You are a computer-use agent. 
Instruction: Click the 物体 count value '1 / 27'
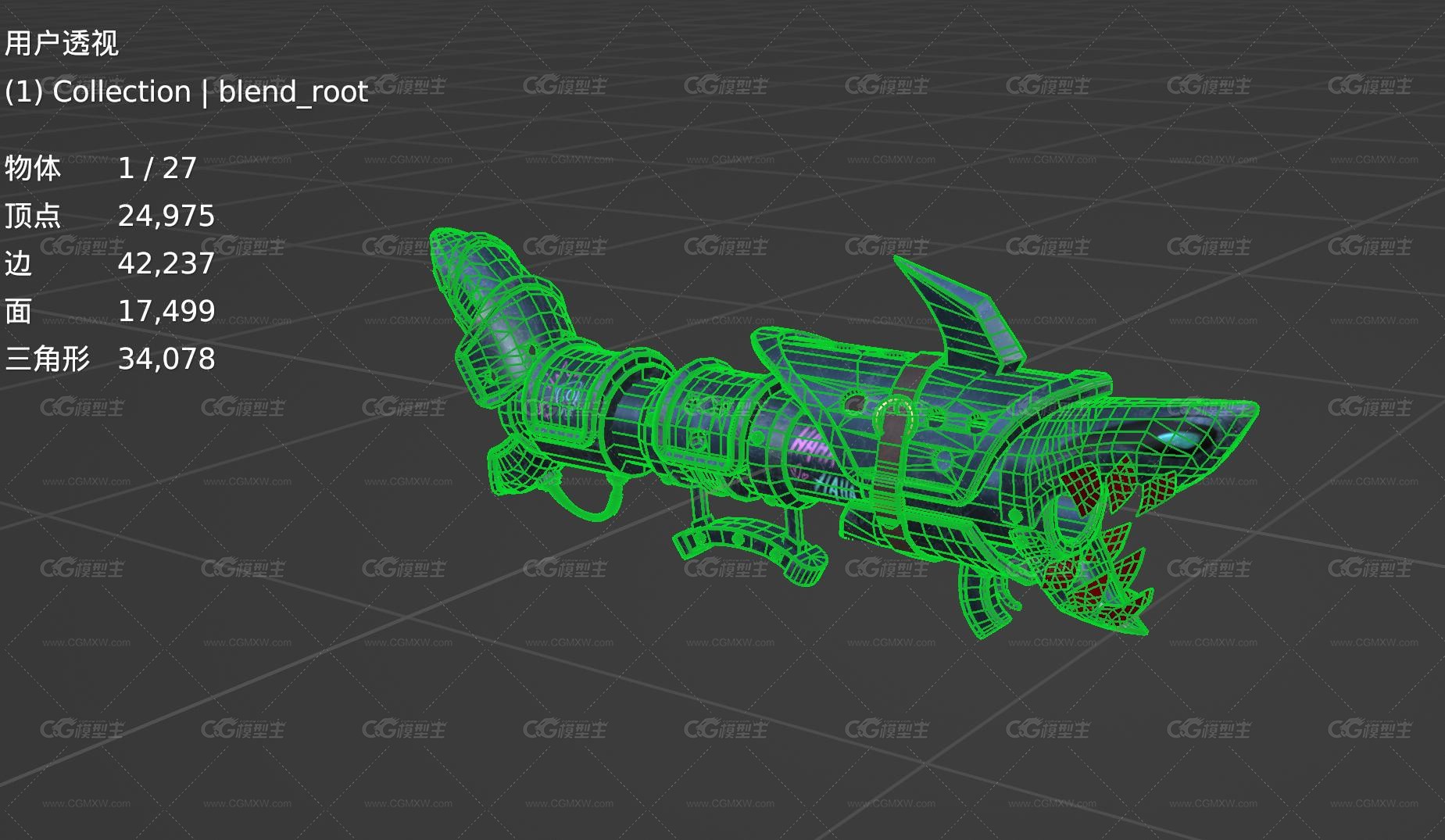(x=157, y=168)
